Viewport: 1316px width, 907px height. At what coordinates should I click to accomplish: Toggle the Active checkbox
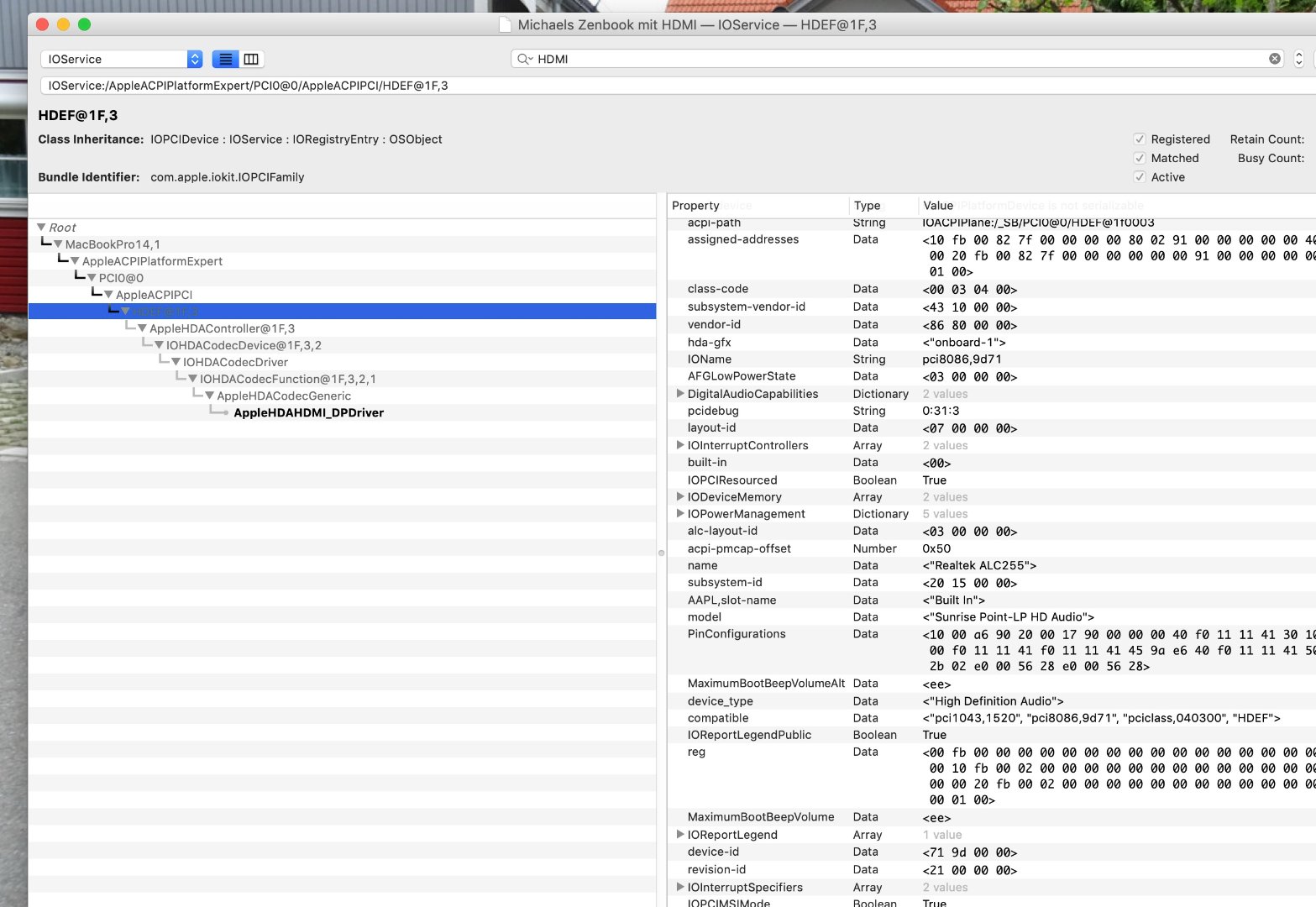tap(1140, 177)
